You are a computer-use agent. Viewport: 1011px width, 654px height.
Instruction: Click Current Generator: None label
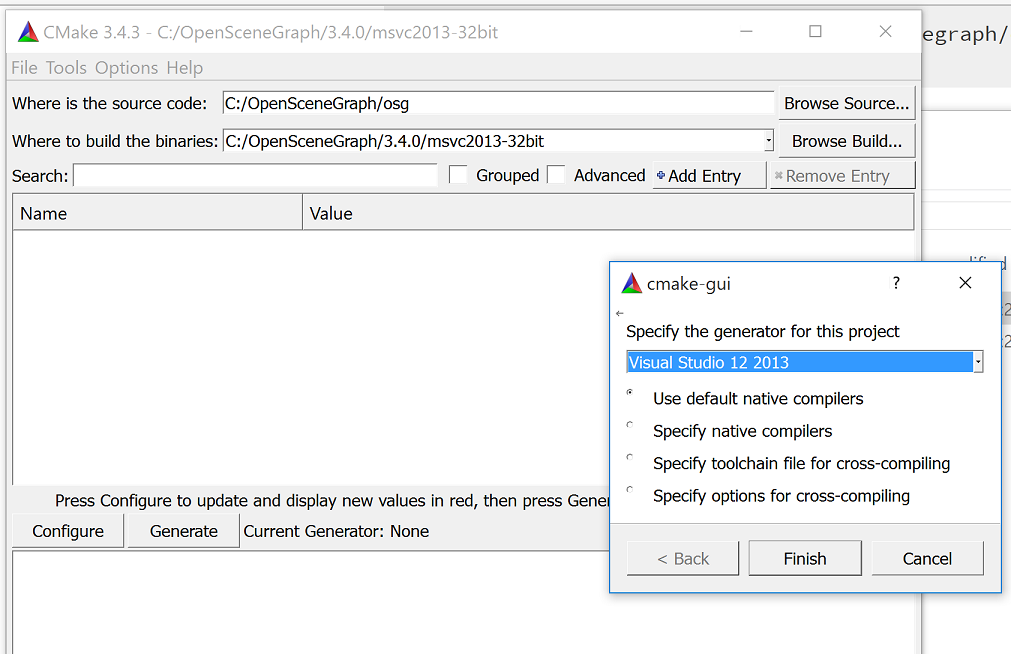pyautogui.click(x=336, y=531)
